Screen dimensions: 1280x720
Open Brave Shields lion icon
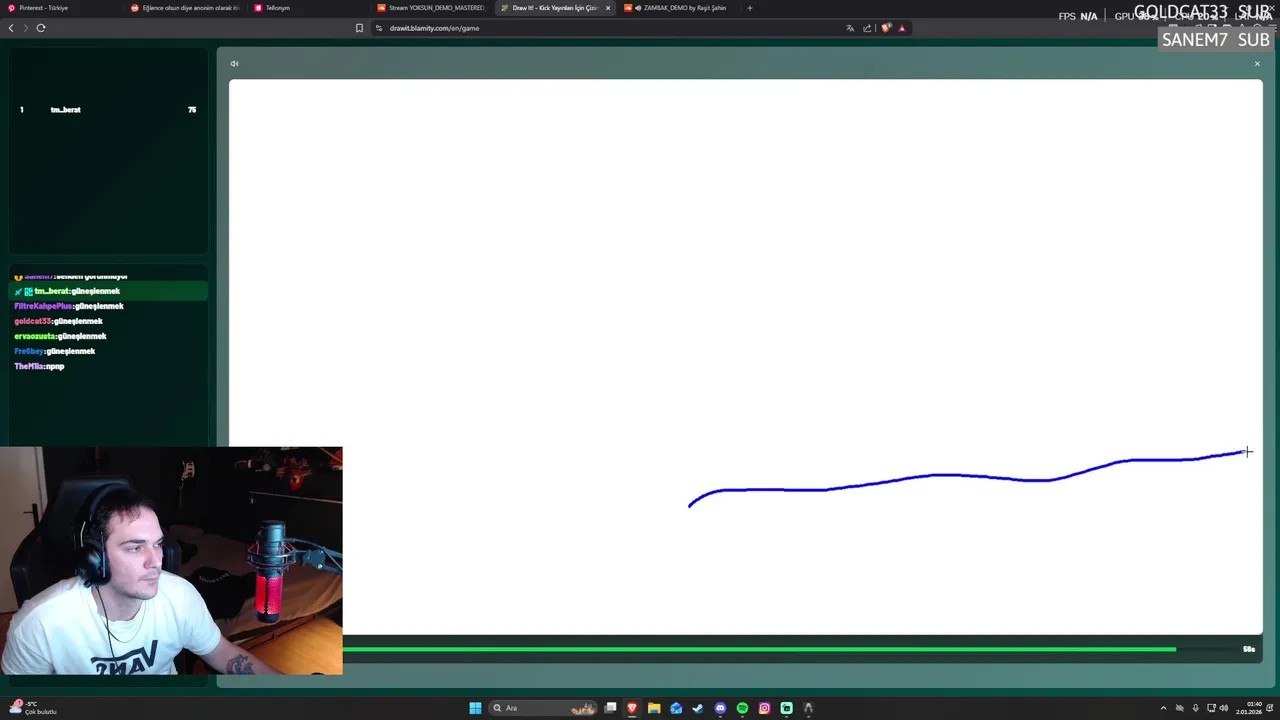click(886, 28)
